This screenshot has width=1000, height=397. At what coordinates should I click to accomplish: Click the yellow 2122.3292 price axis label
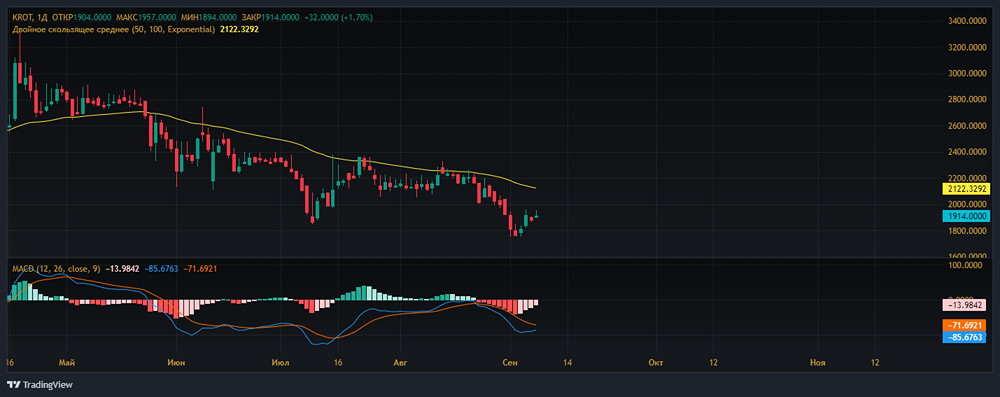click(x=966, y=189)
